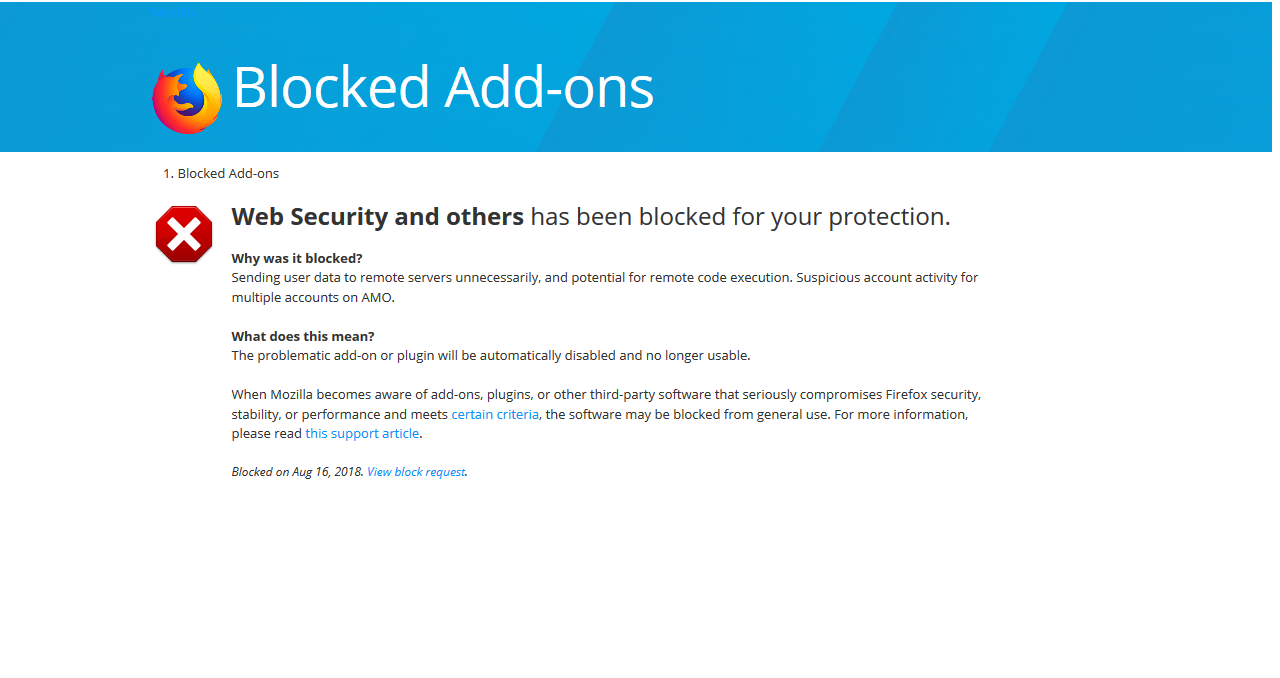Click the Web Security and others heading
The width and height of the screenshot is (1280, 678).
[x=377, y=216]
